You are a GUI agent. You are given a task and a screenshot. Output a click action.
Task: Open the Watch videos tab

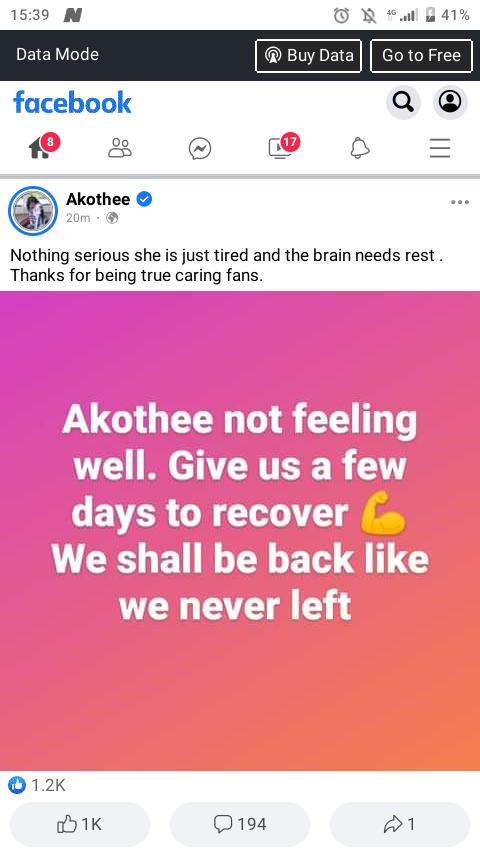[x=281, y=148]
